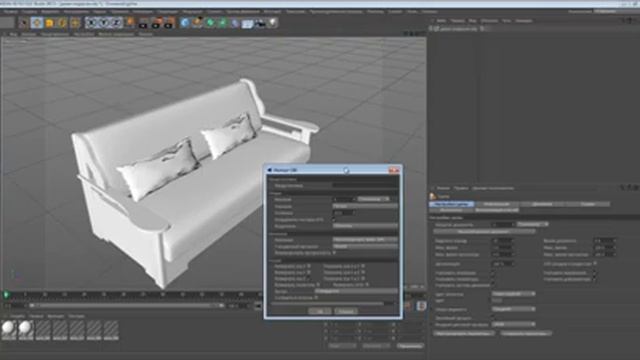The height and width of the screenshot is (360, 640).
Task: Click the green subdivision generator icon
Action: pyautogui.click(x=210, y=23)
